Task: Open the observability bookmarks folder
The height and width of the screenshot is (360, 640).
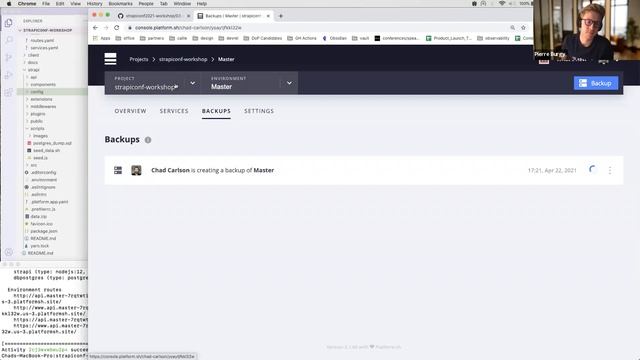Action: tap(493, 38)
